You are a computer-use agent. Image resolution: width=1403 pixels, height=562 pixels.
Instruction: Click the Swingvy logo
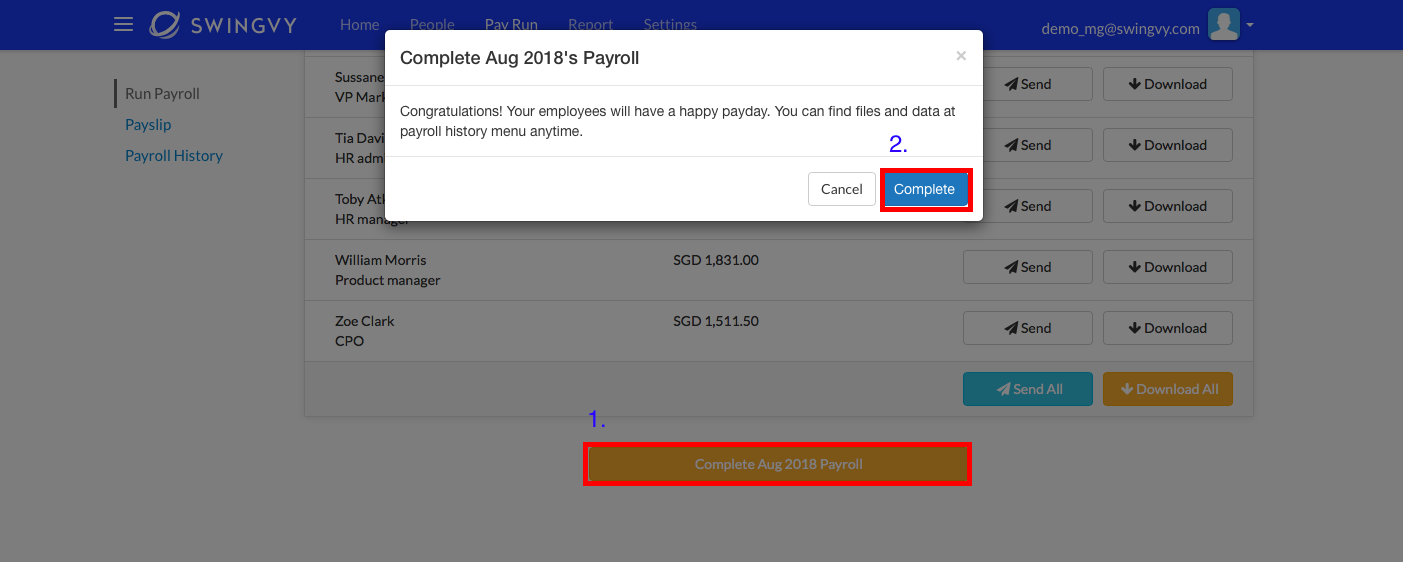pos(223,25)
